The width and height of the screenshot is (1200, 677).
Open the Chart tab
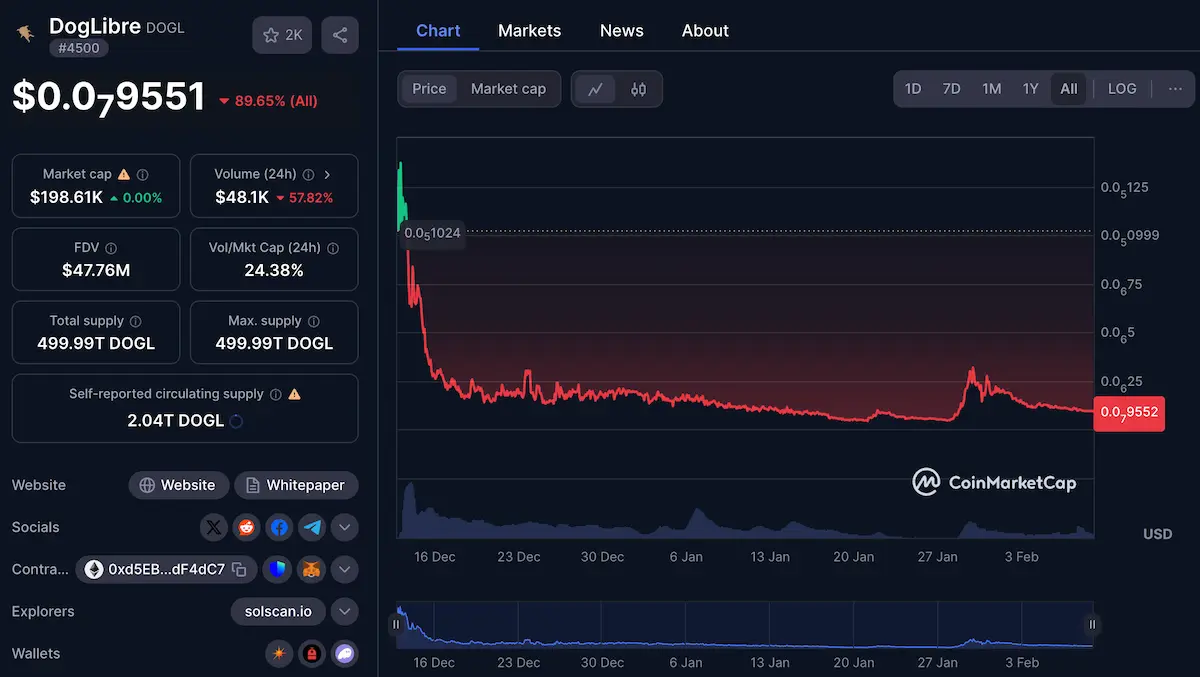click(x=438, y=31)
